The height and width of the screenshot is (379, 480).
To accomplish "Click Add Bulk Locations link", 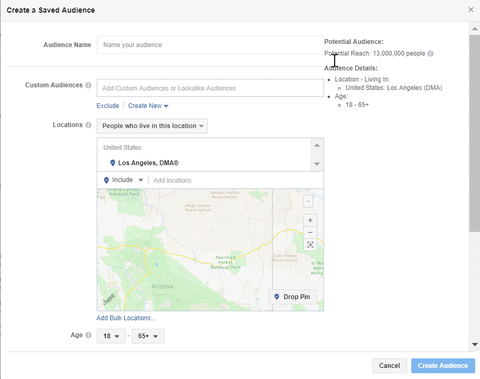I will coord(126,318).
